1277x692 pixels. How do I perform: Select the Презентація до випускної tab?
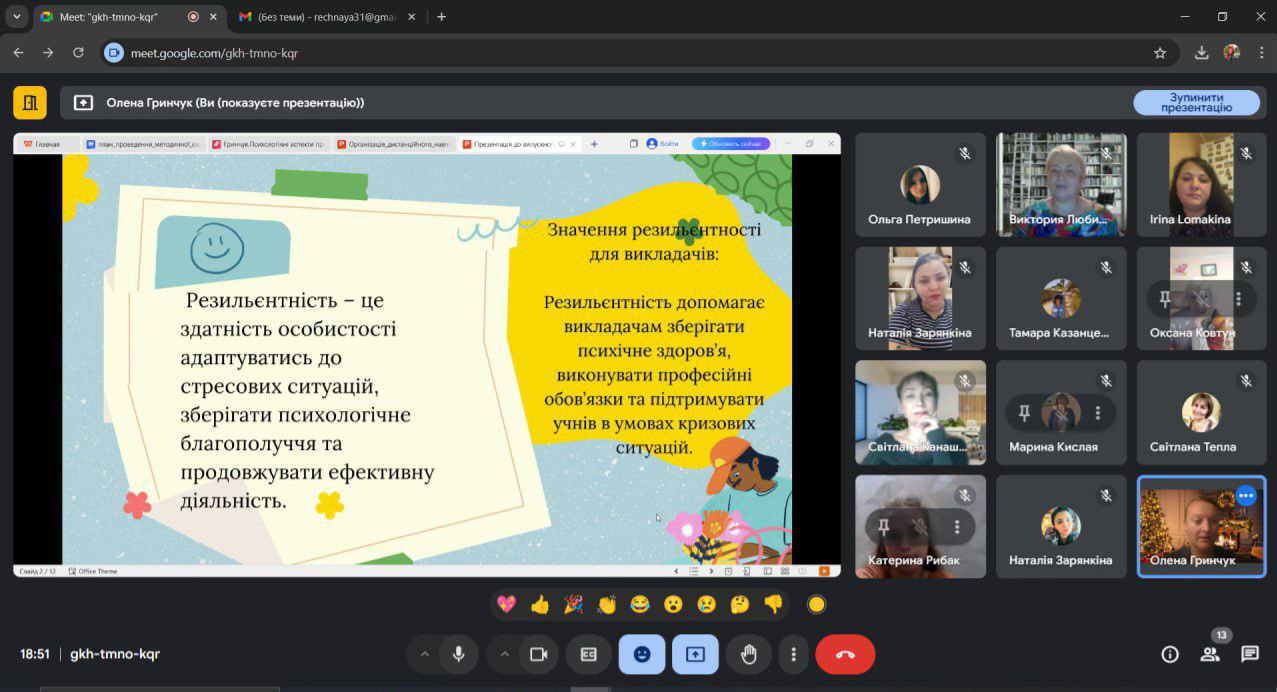pyautogui.click(x=518, y=144)
